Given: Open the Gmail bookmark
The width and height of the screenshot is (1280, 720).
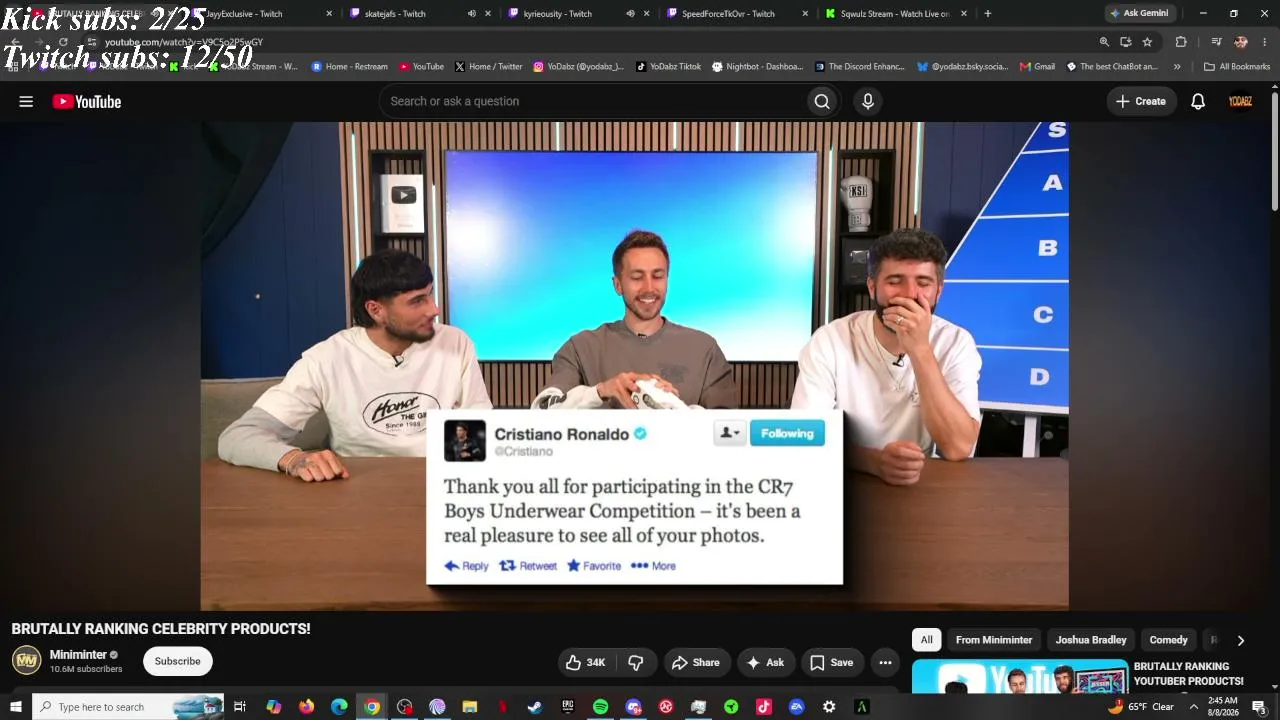Looking at the screenshot, I should [1037, 67].
